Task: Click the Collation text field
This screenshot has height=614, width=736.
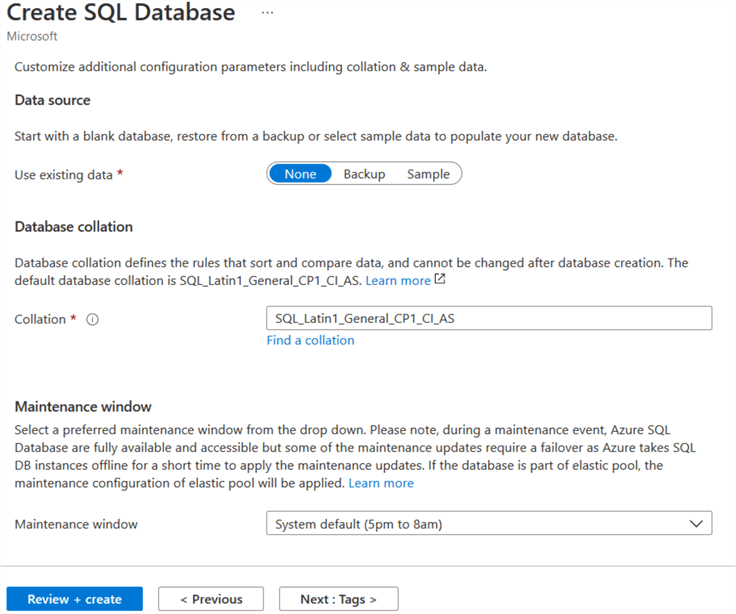Action: click(488, 318)
